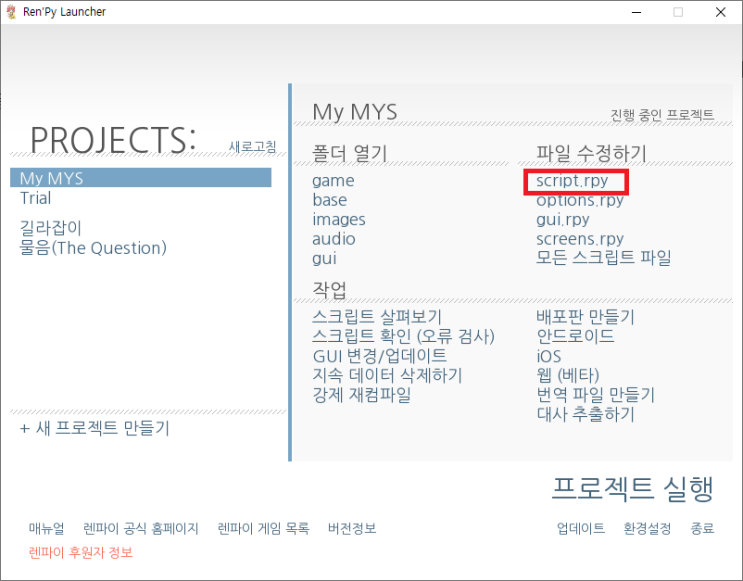The image size is (743, 581).
Task: Select the 길라잡이 tutorial project
Action: (51, 228)
